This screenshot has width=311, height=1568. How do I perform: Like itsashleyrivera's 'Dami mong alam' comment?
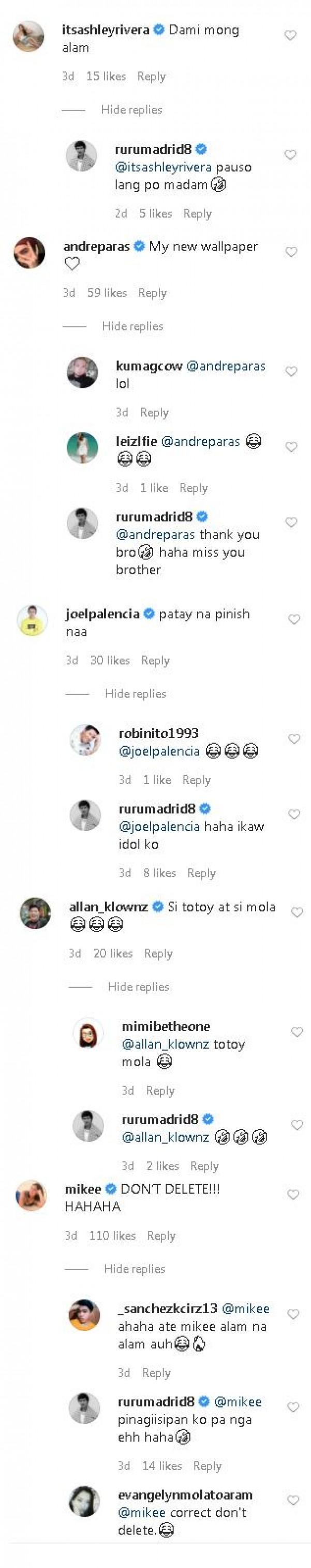point(290,36)
